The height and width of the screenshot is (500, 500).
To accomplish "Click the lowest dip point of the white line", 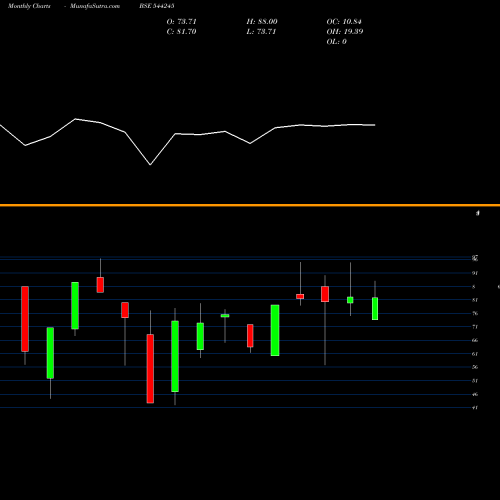I will (x=150, y=164).
